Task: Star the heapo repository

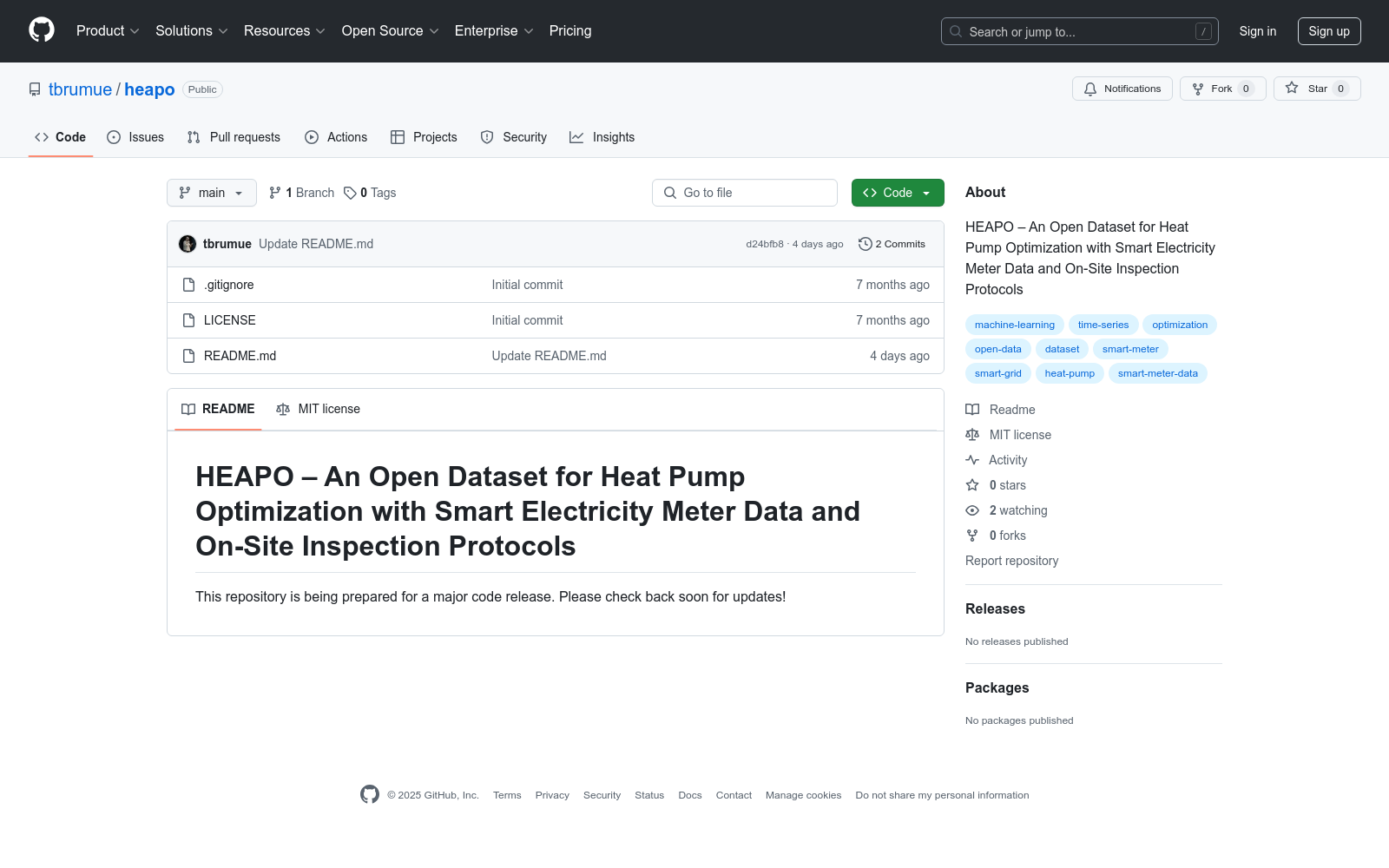Action: pyautogui.click(x=1317, y=89)
